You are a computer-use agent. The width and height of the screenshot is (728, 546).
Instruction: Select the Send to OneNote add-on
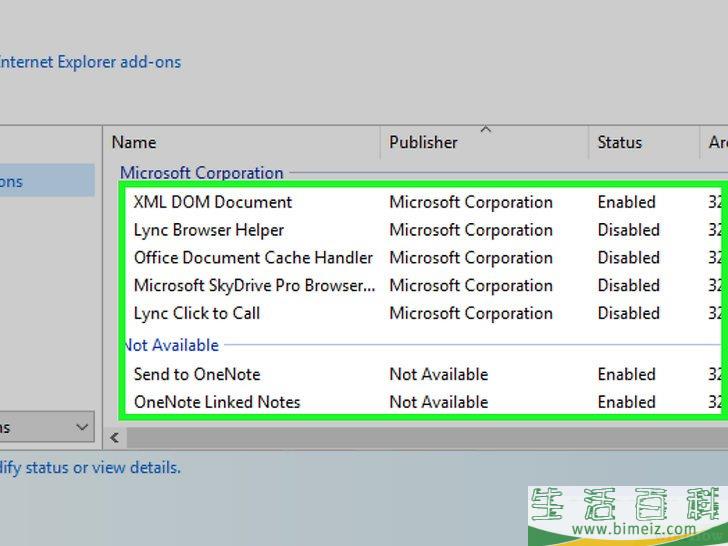pos(197,375)
